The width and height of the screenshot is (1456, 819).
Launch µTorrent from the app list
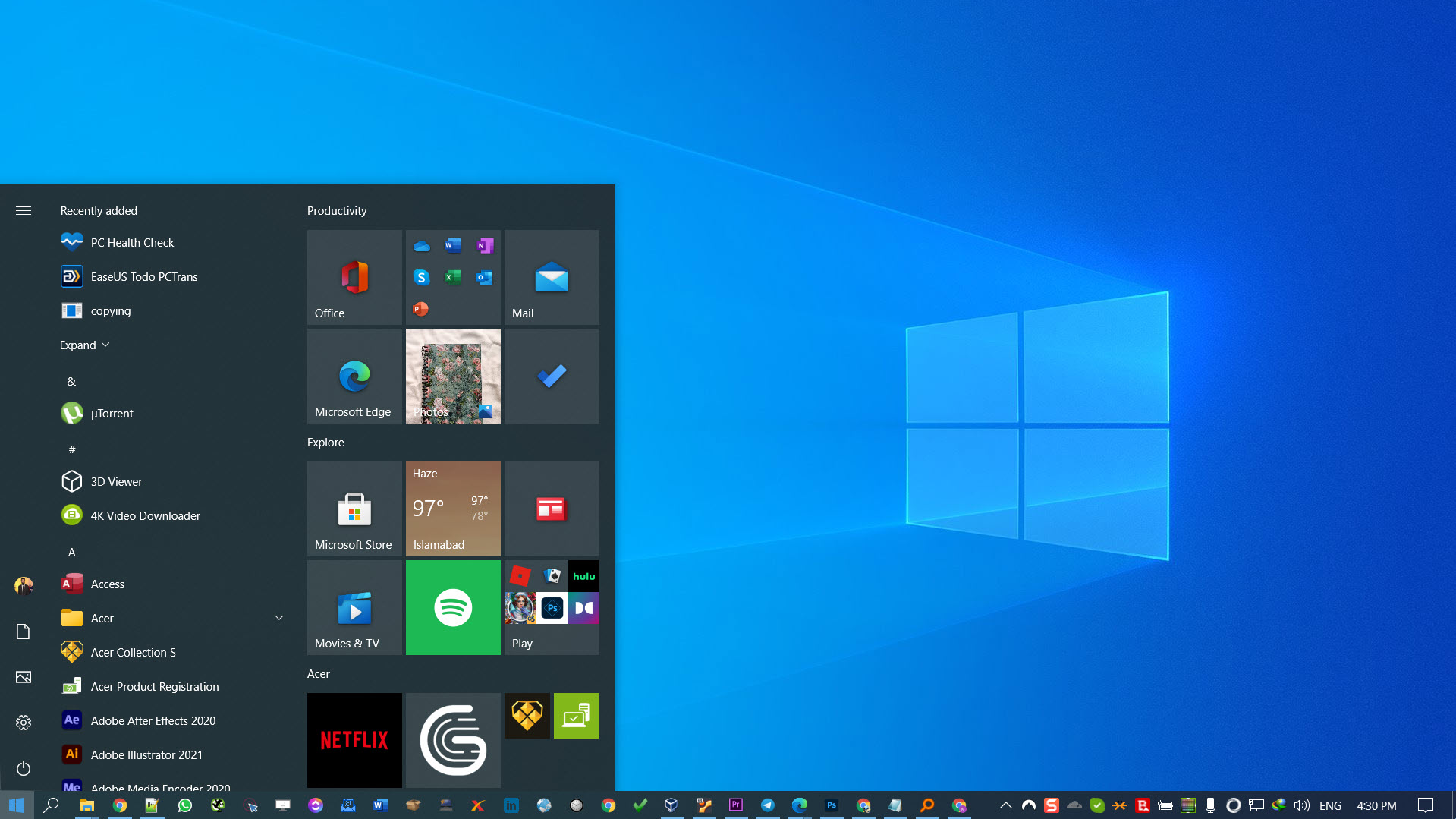click(x=173, y=414)
